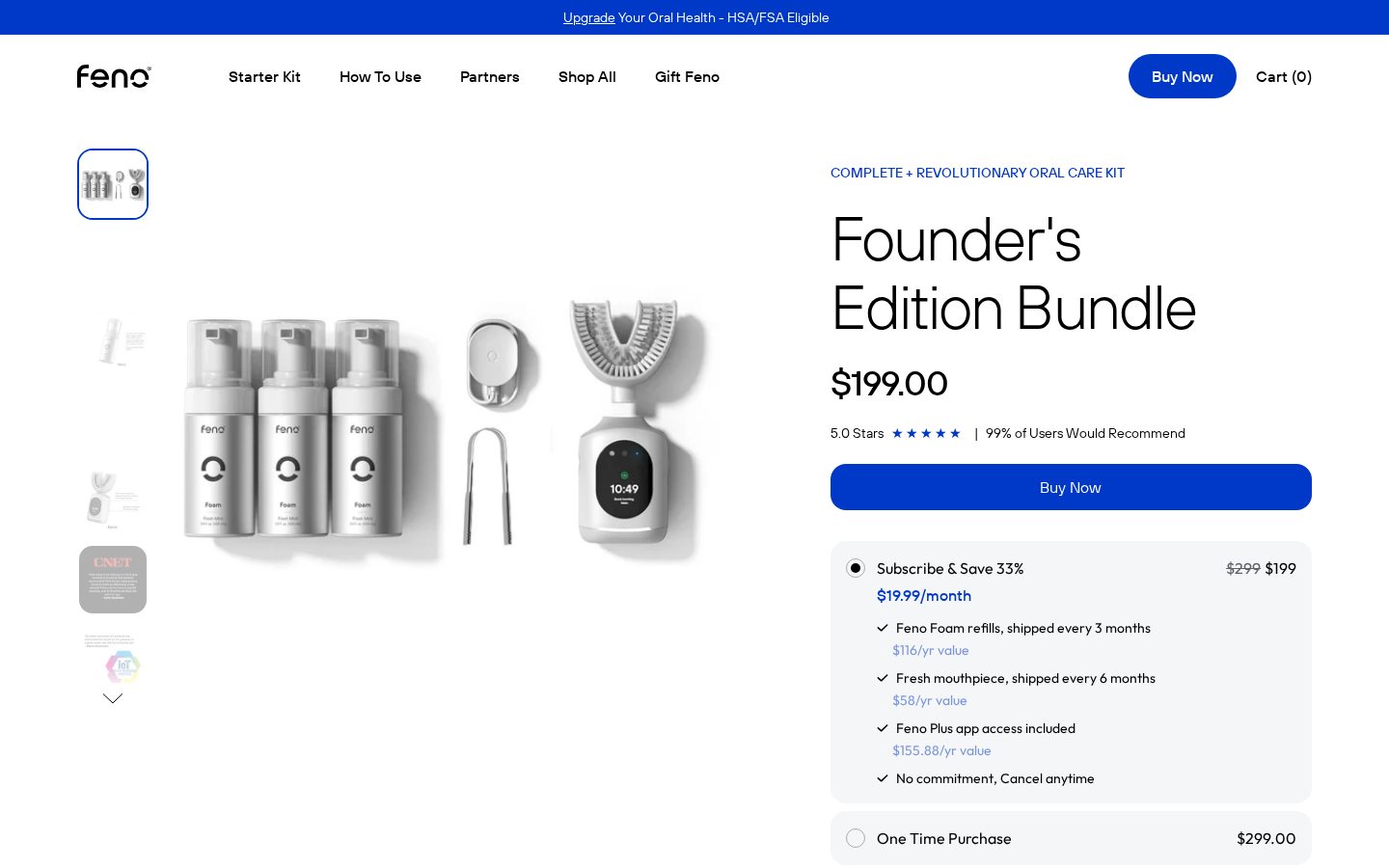Open the How To Use page

(x=380, y=76)
